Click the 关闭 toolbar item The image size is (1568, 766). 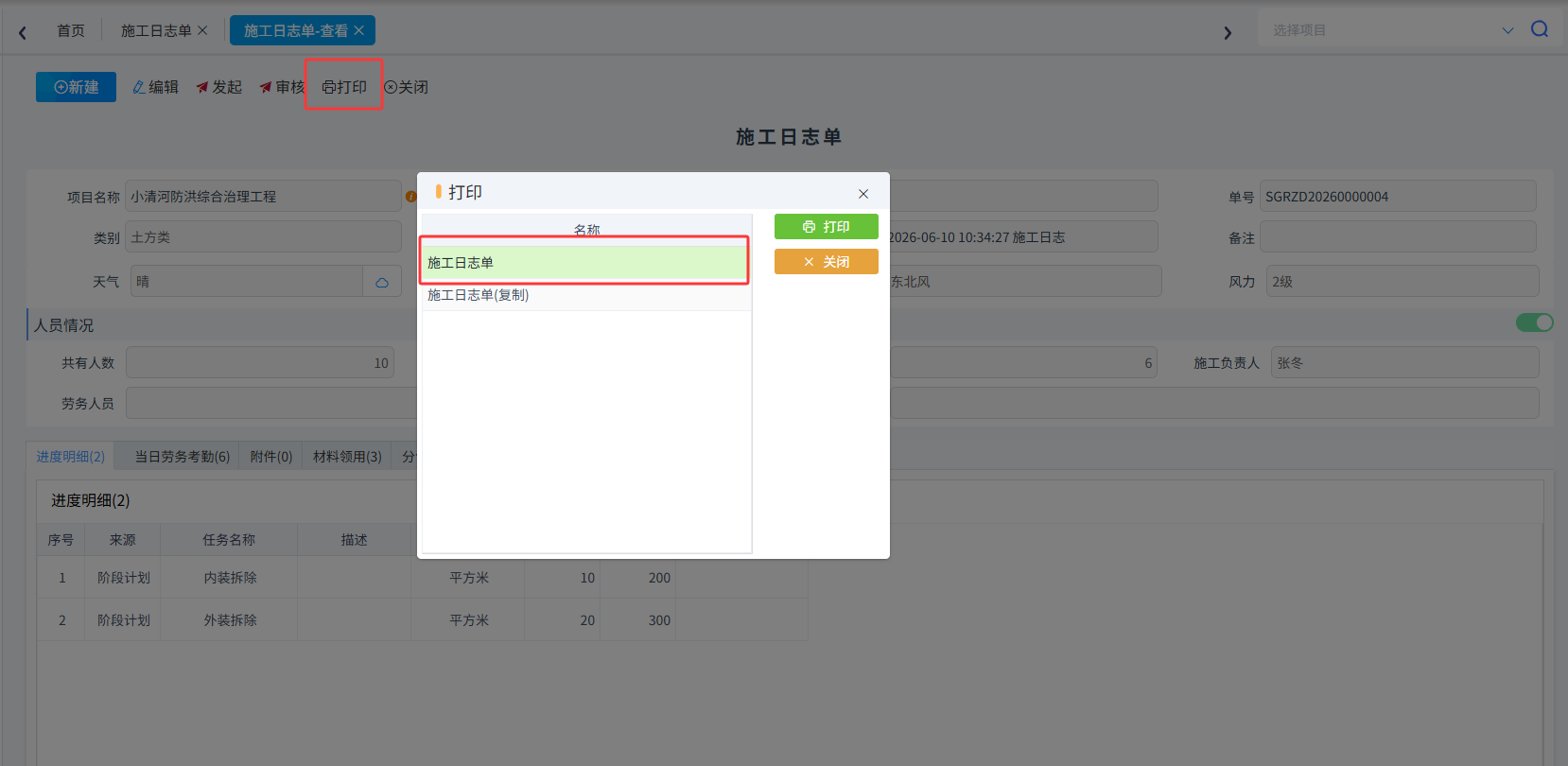click(406, 87)
